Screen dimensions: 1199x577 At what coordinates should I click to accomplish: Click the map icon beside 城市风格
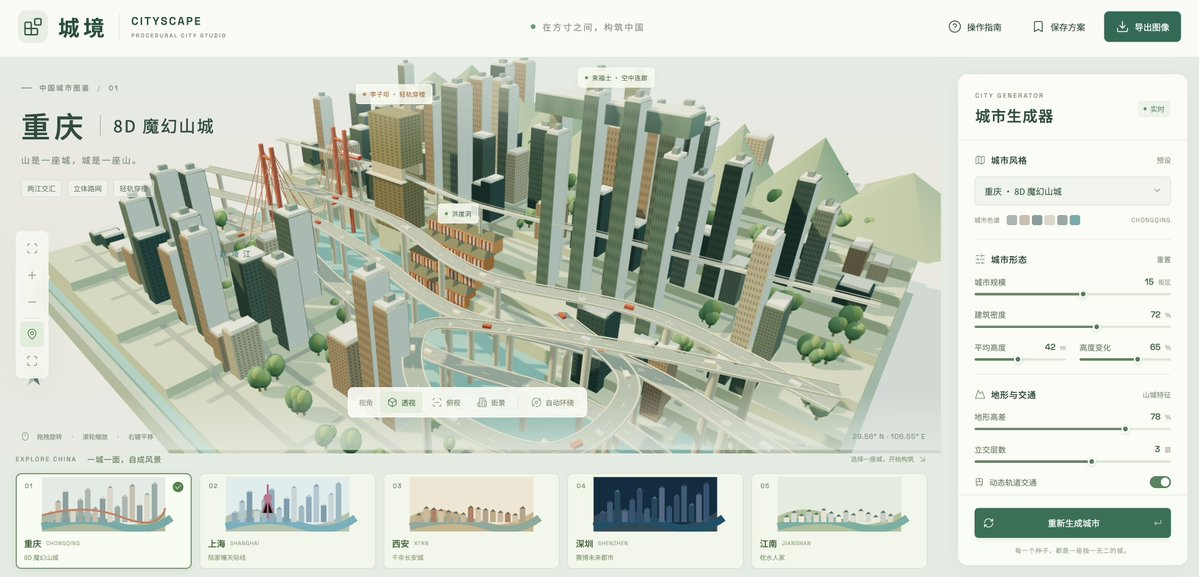pos(980,160)
